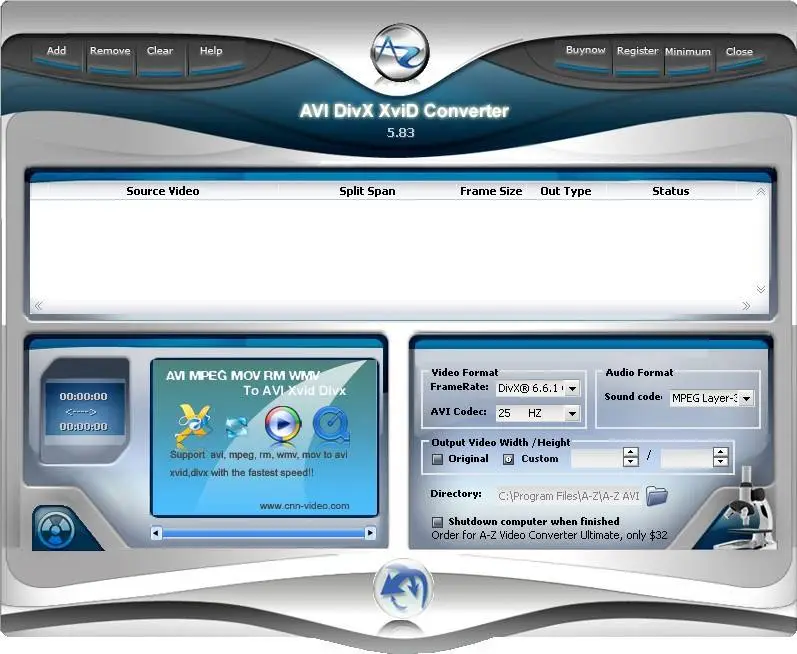Increase the output height value
797x654 pixels.
click(x=720, y=452)
